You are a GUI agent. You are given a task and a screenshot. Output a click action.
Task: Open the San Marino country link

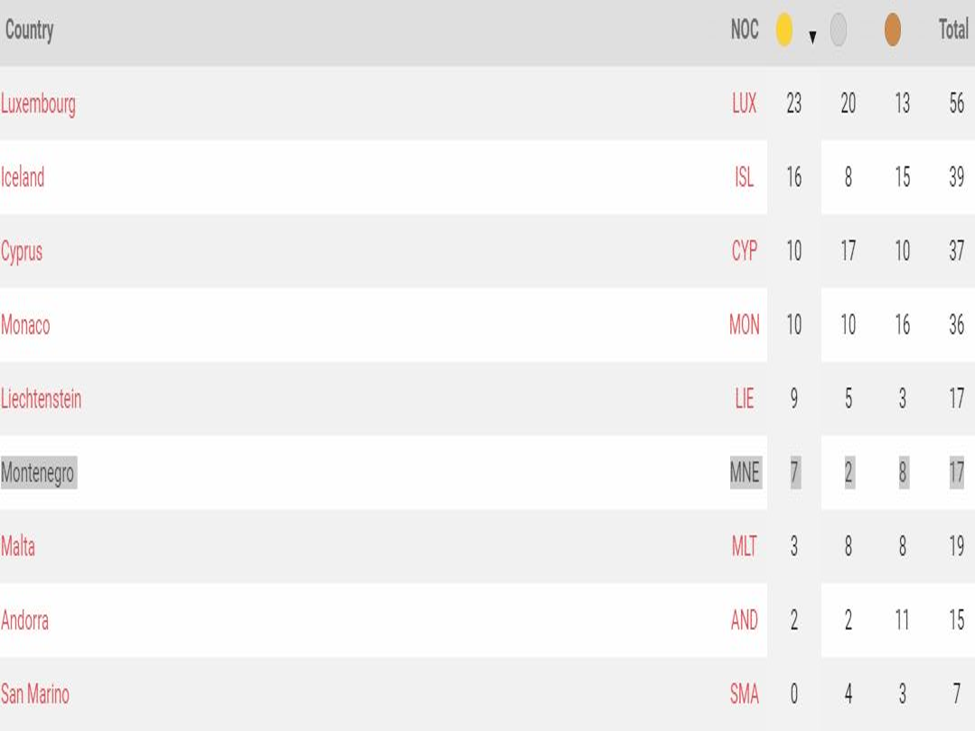pyautogui.click(x=35, y=695)
